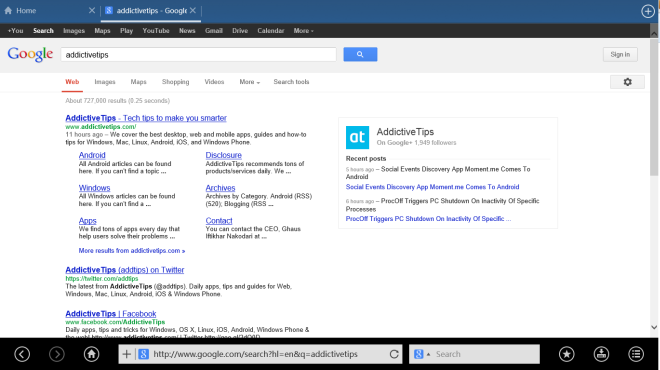Image resolution: width=660 pixels, height=370 pixels.
Task: Open the Windows sitelink
Action: 94,188
